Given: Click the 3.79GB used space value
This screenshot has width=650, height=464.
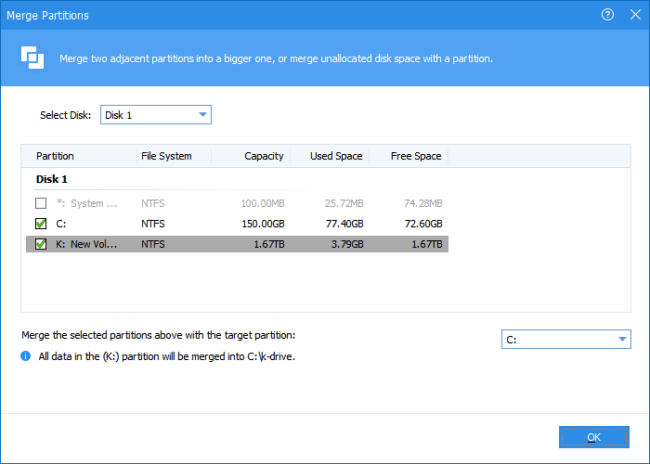Looking at the screenshot, I should coord(347,244).
